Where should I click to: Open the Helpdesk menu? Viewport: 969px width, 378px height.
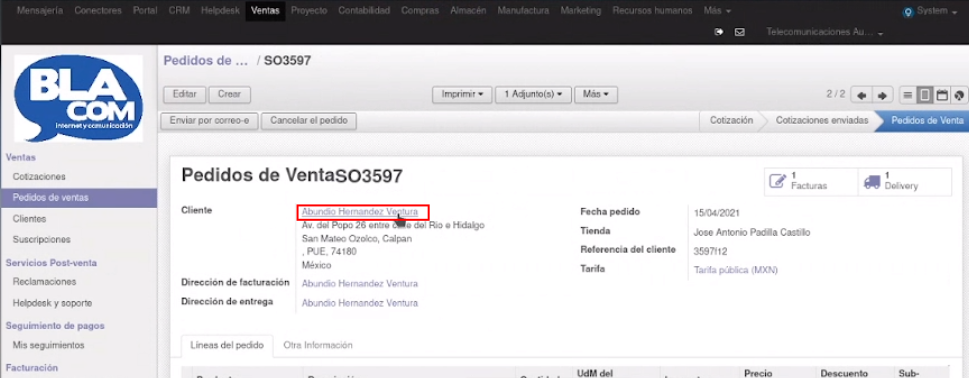pos(220,11)
